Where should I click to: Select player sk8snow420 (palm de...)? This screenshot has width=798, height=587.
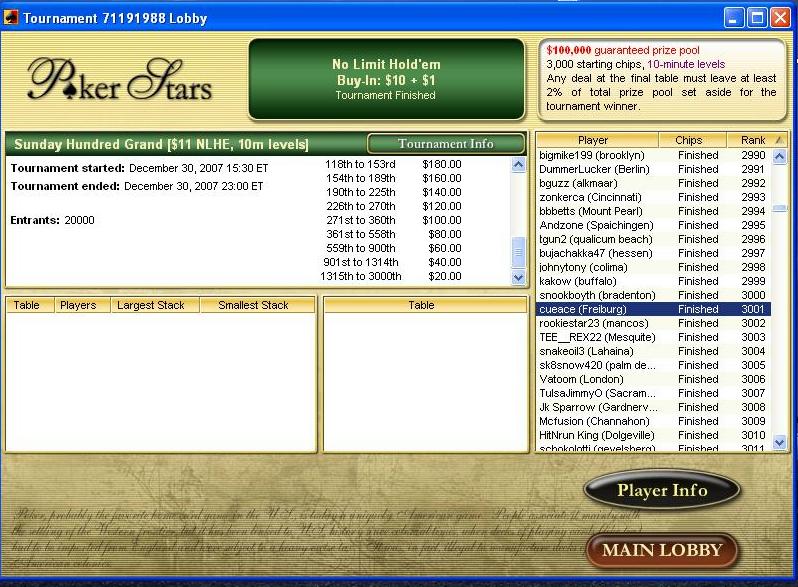654,365
